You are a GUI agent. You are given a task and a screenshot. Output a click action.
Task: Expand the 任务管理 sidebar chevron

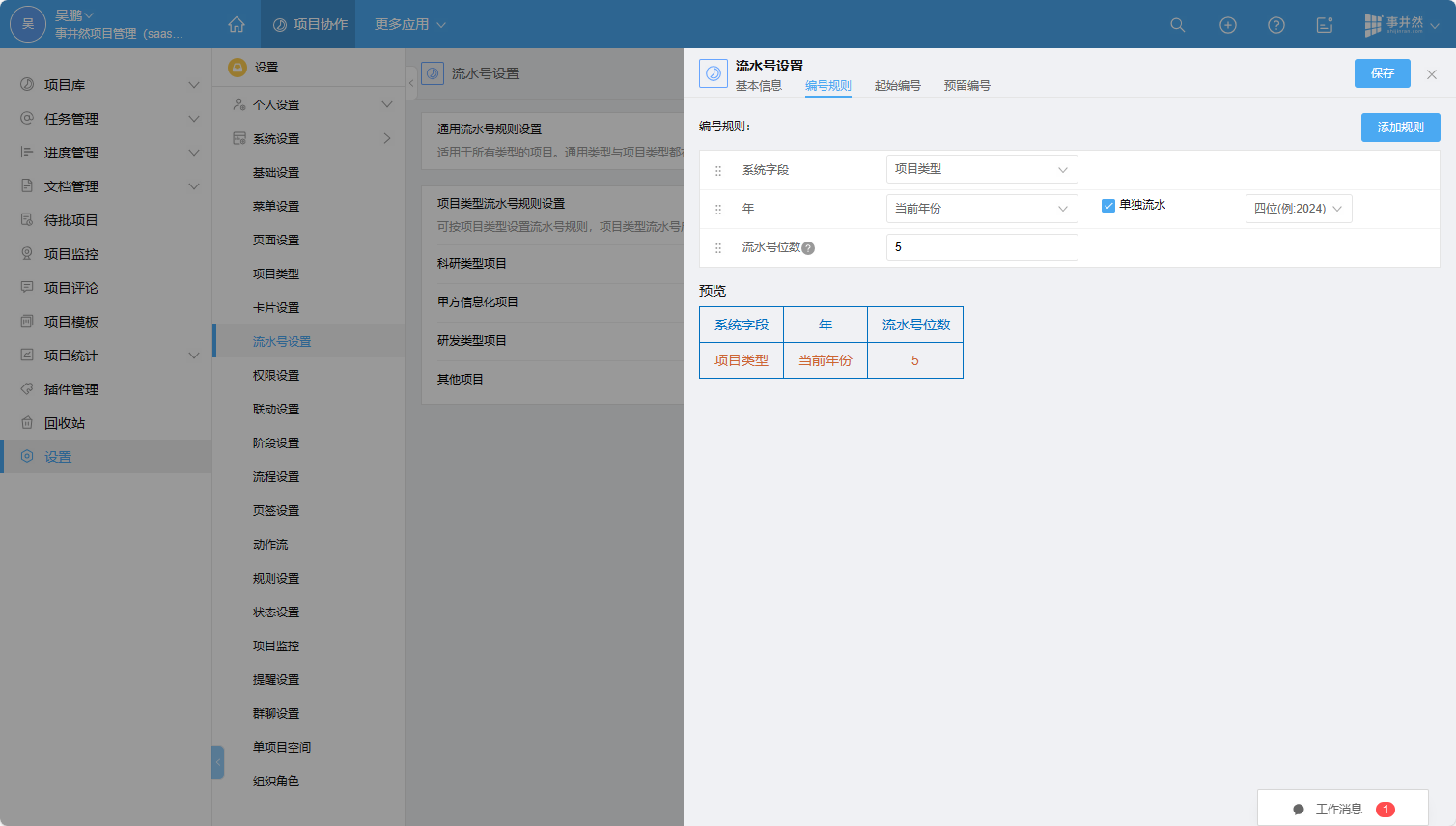pyautogui.click(x=194, y=119)
